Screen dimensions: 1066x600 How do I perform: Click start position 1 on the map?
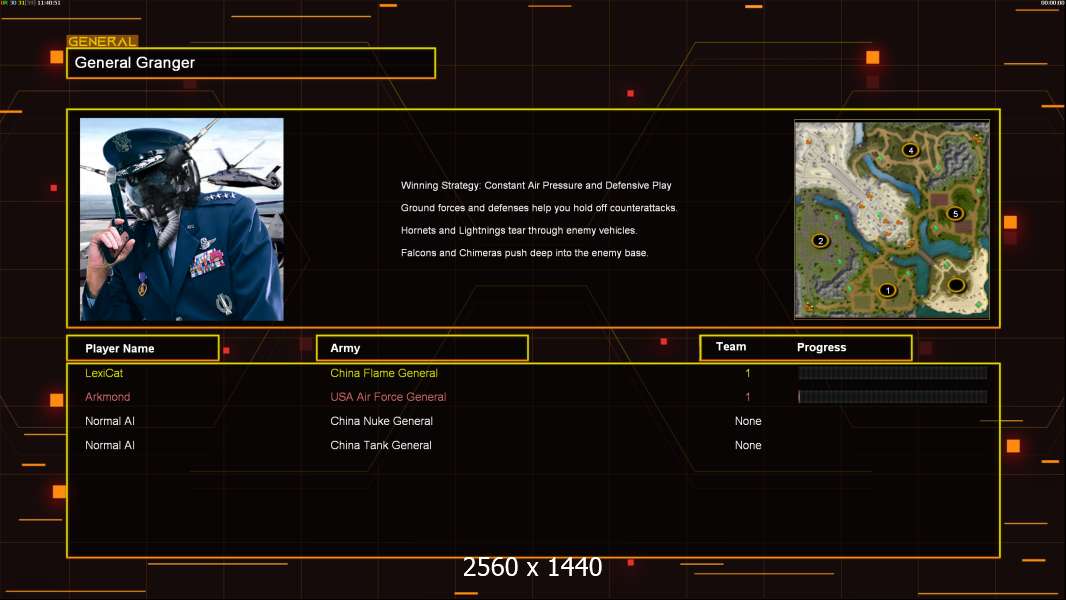887,290
